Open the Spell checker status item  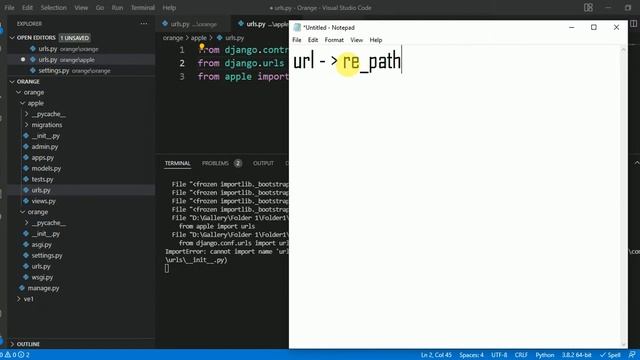pos(610,355)
